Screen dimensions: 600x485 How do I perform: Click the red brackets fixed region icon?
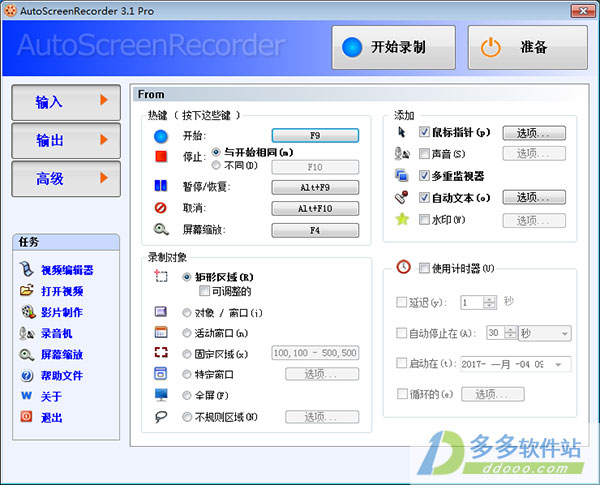coord(161,352)
